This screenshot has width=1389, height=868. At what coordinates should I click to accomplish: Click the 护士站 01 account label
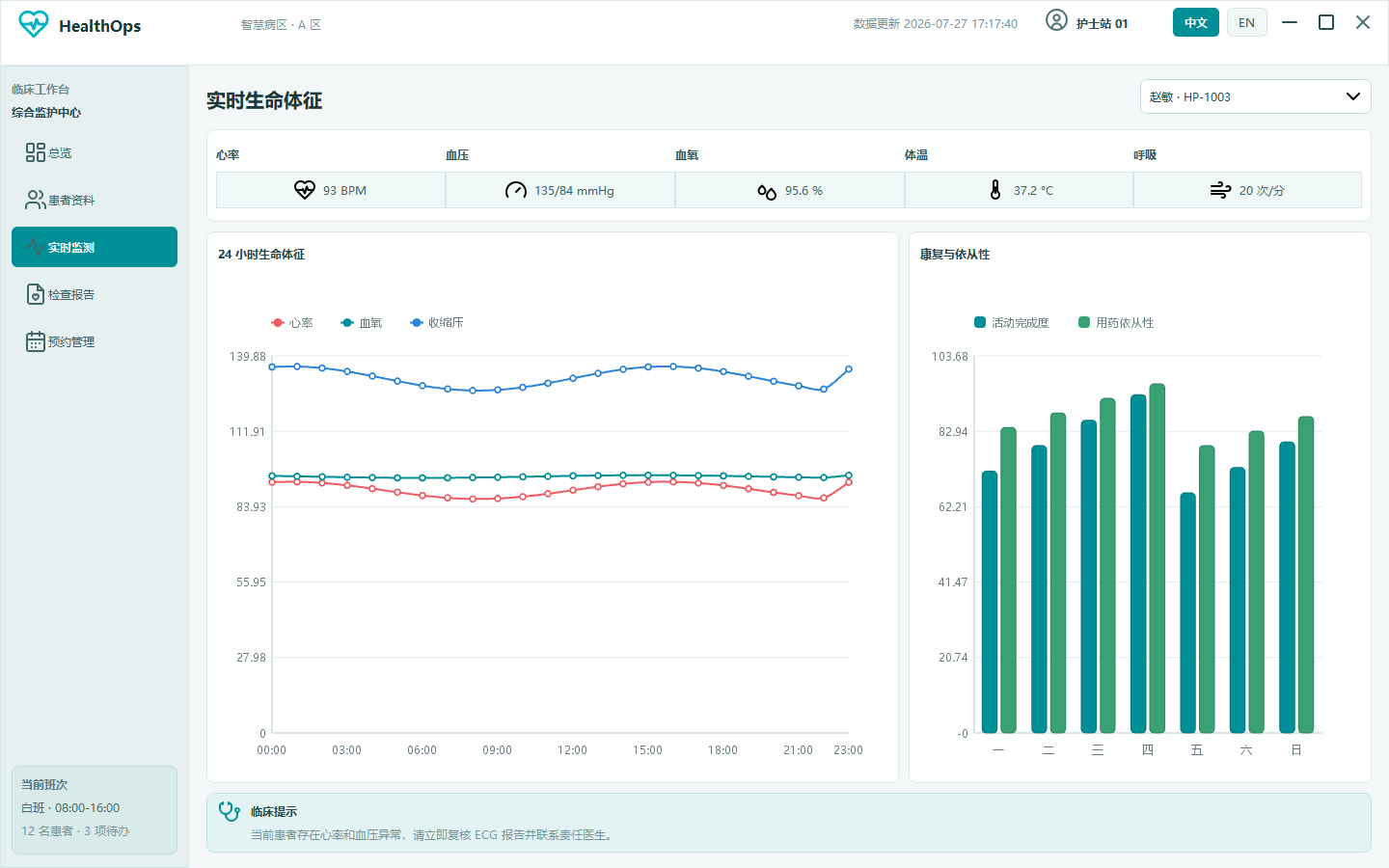click(x=1103, y=24)
